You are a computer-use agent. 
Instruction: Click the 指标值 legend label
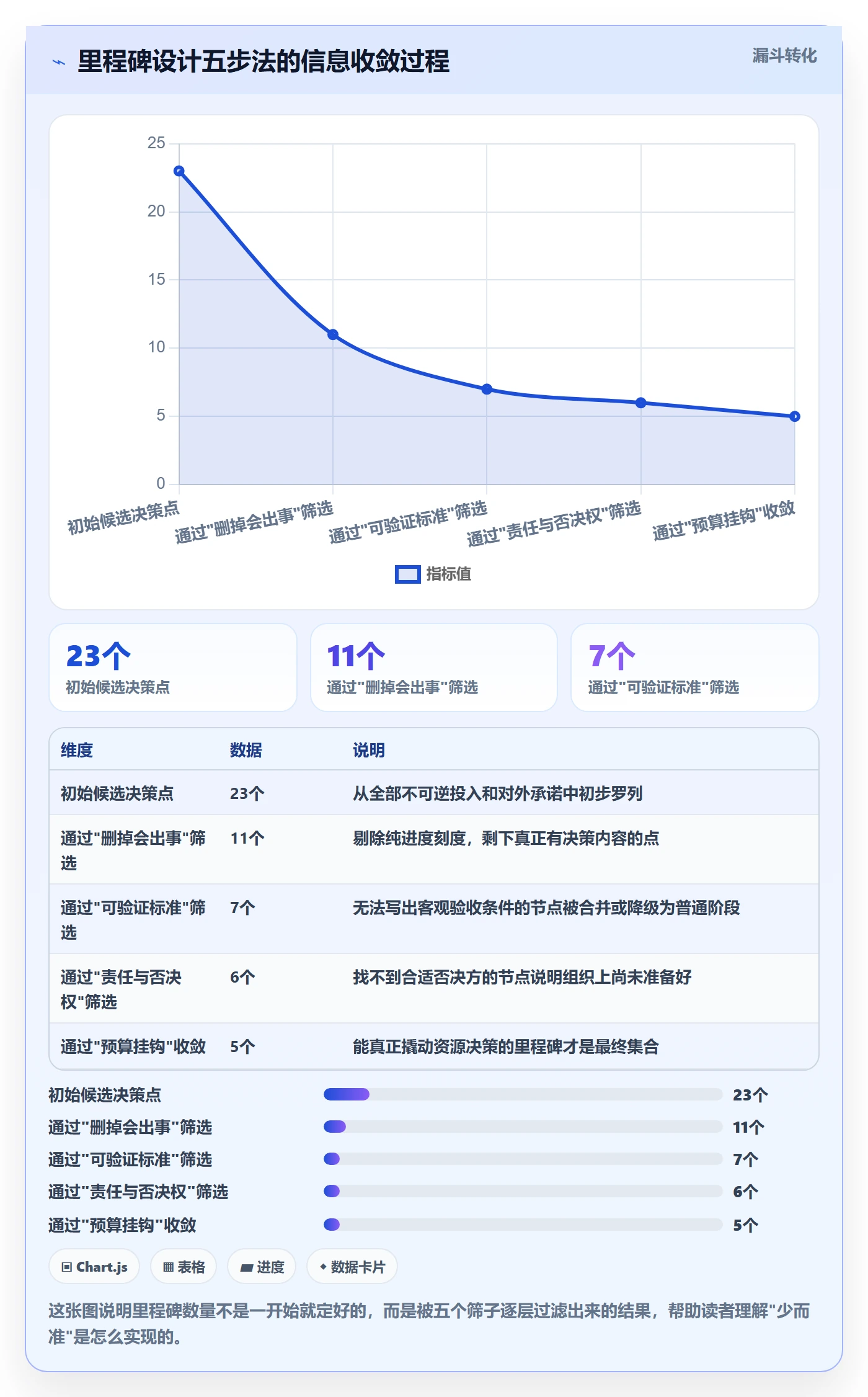(449, 574)
